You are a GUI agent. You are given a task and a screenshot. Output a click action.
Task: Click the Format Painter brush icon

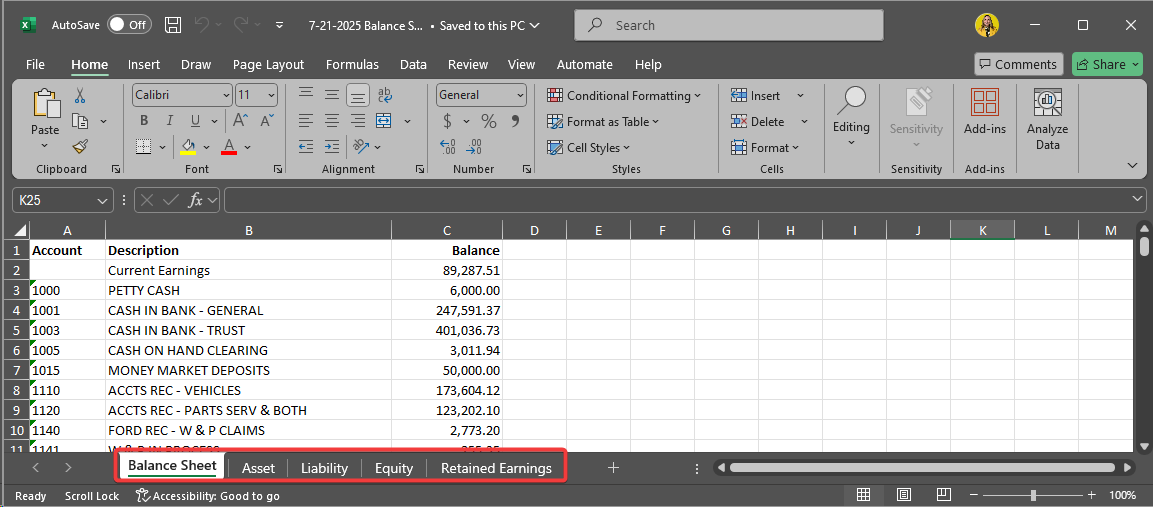pos(80,146)
